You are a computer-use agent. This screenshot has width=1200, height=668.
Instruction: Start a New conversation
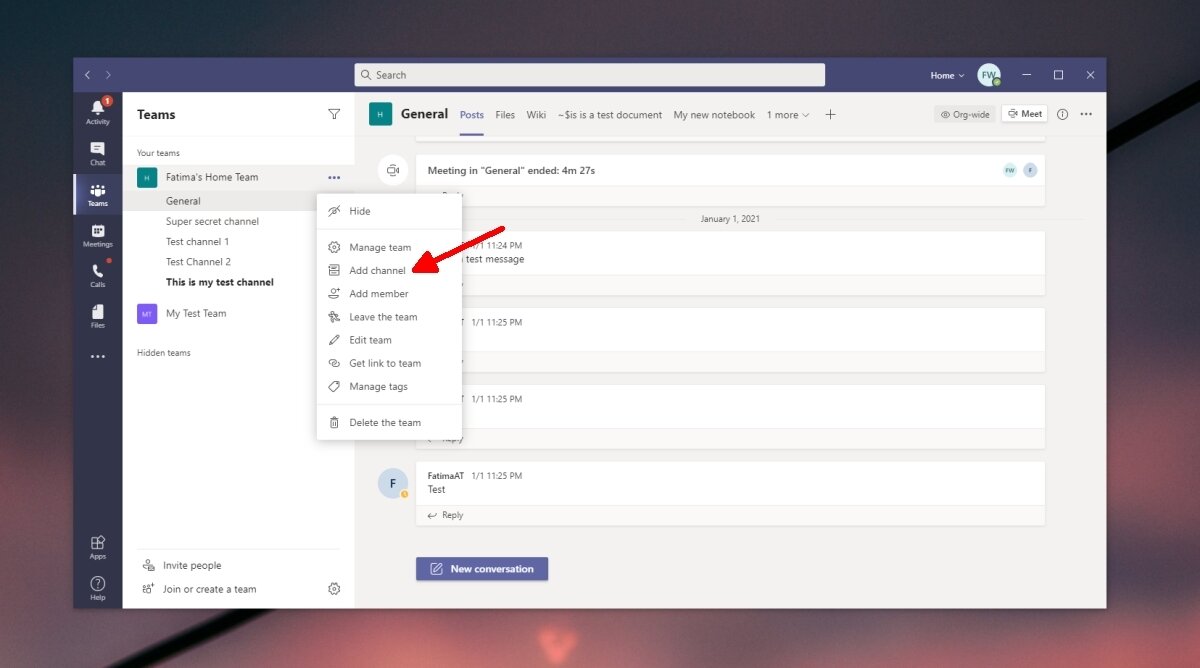(x=481, y=568)
